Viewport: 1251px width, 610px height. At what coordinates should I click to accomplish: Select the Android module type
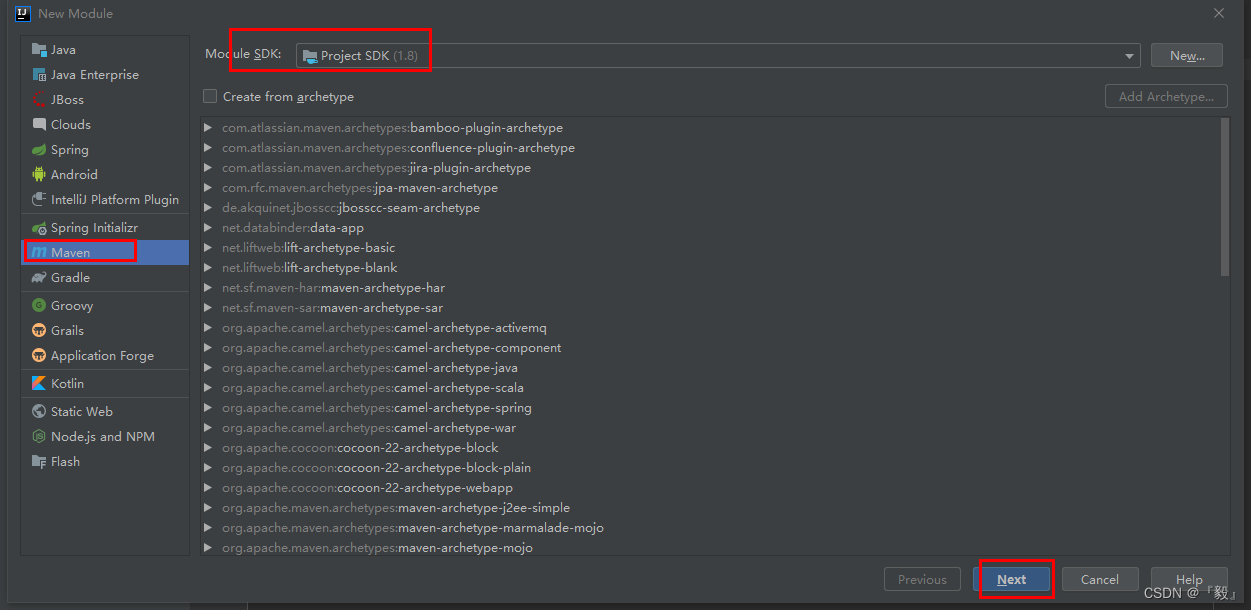point(105,175)
